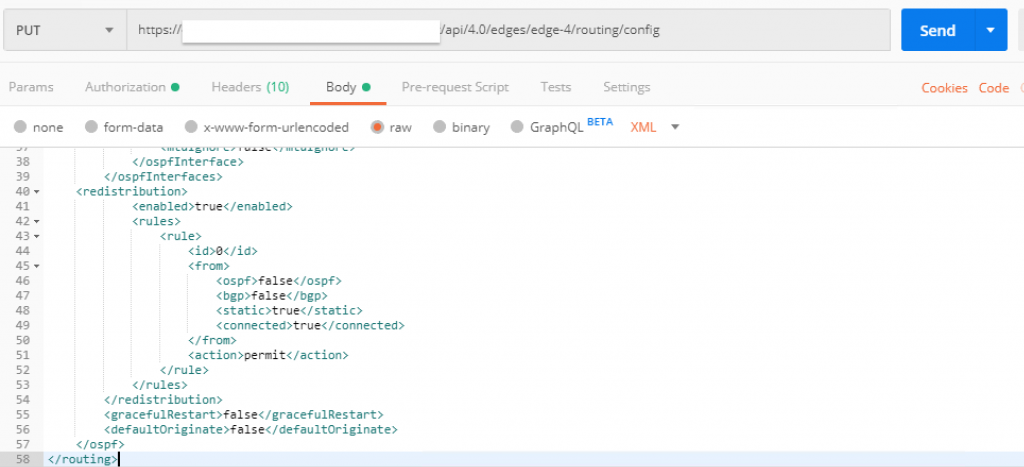Click line number 58 in the gutter
Image resolution: width=1024 pixels, height=467 pixels.
pyautogui.click(x=22, y=459)
